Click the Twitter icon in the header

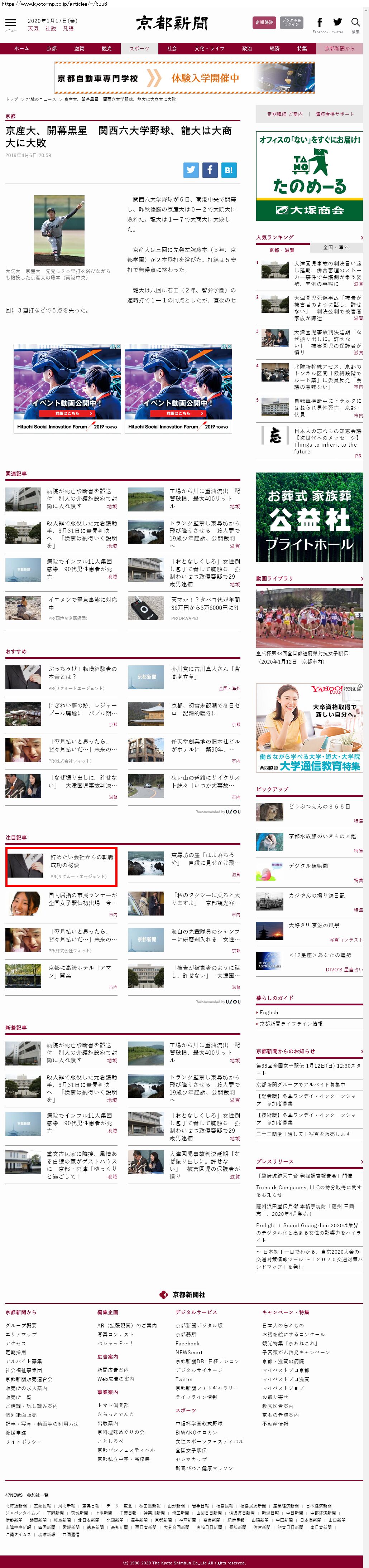point(337,23)
